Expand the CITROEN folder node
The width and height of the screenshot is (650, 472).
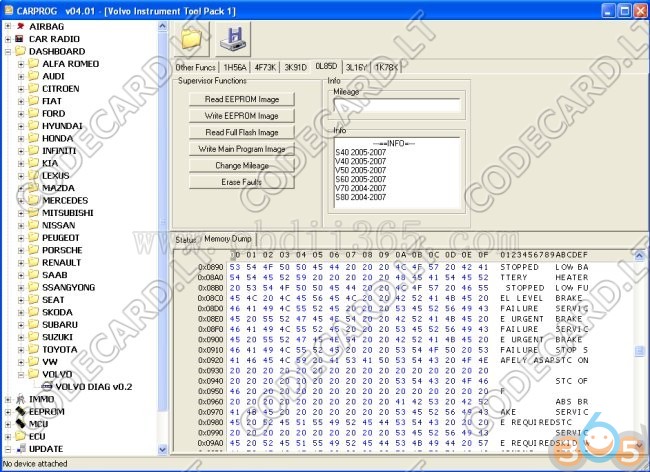21,89
